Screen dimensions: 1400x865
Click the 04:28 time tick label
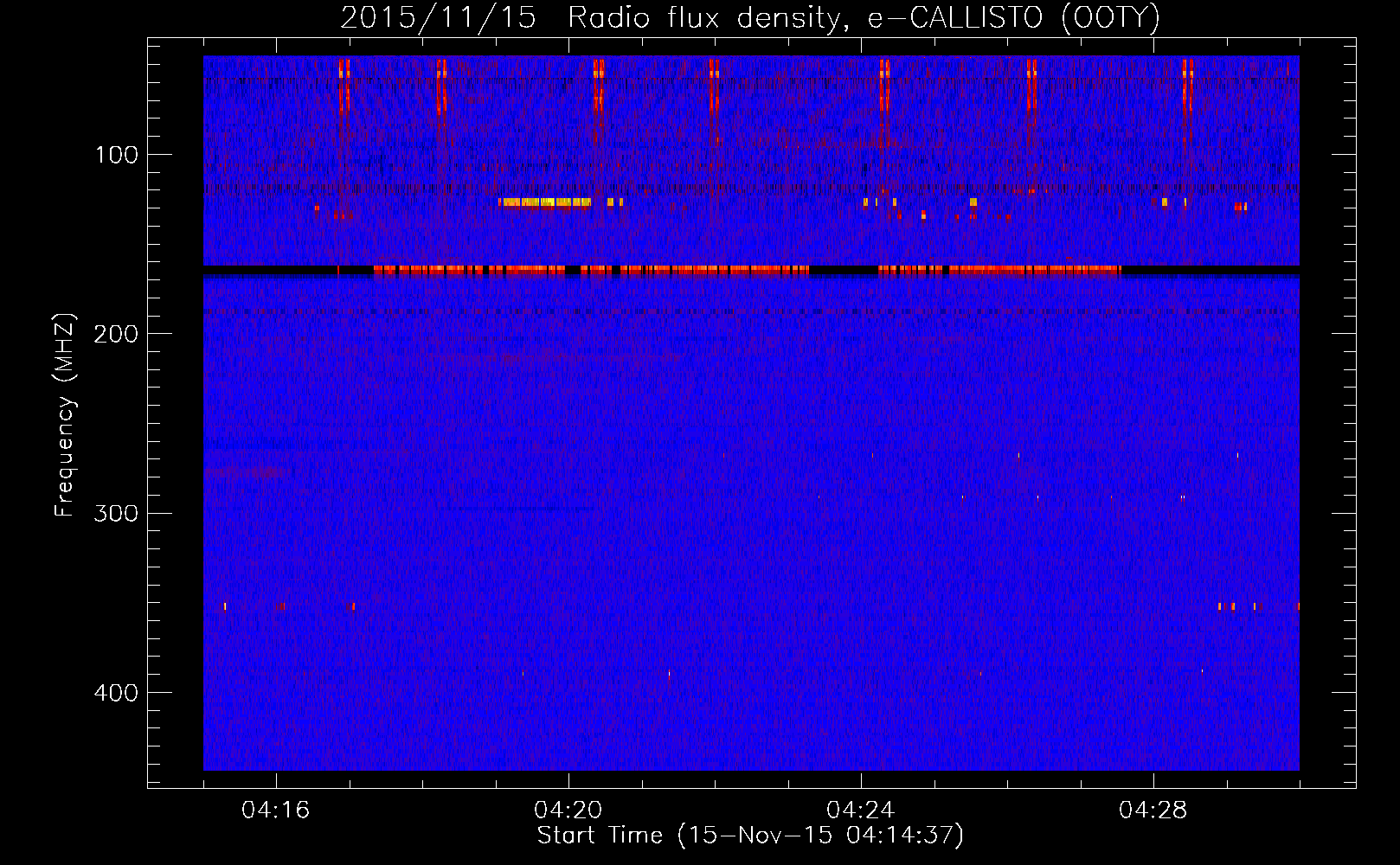point(1153,811)
